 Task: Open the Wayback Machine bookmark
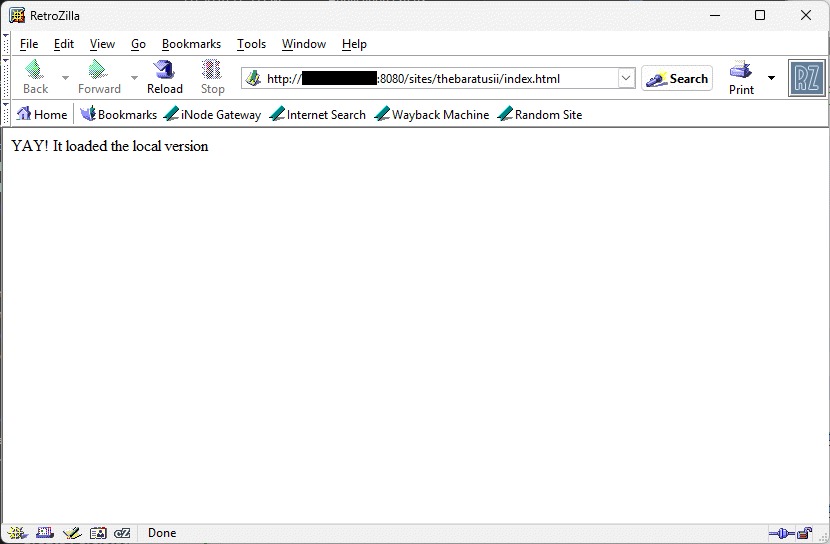(x=432, y=114)
